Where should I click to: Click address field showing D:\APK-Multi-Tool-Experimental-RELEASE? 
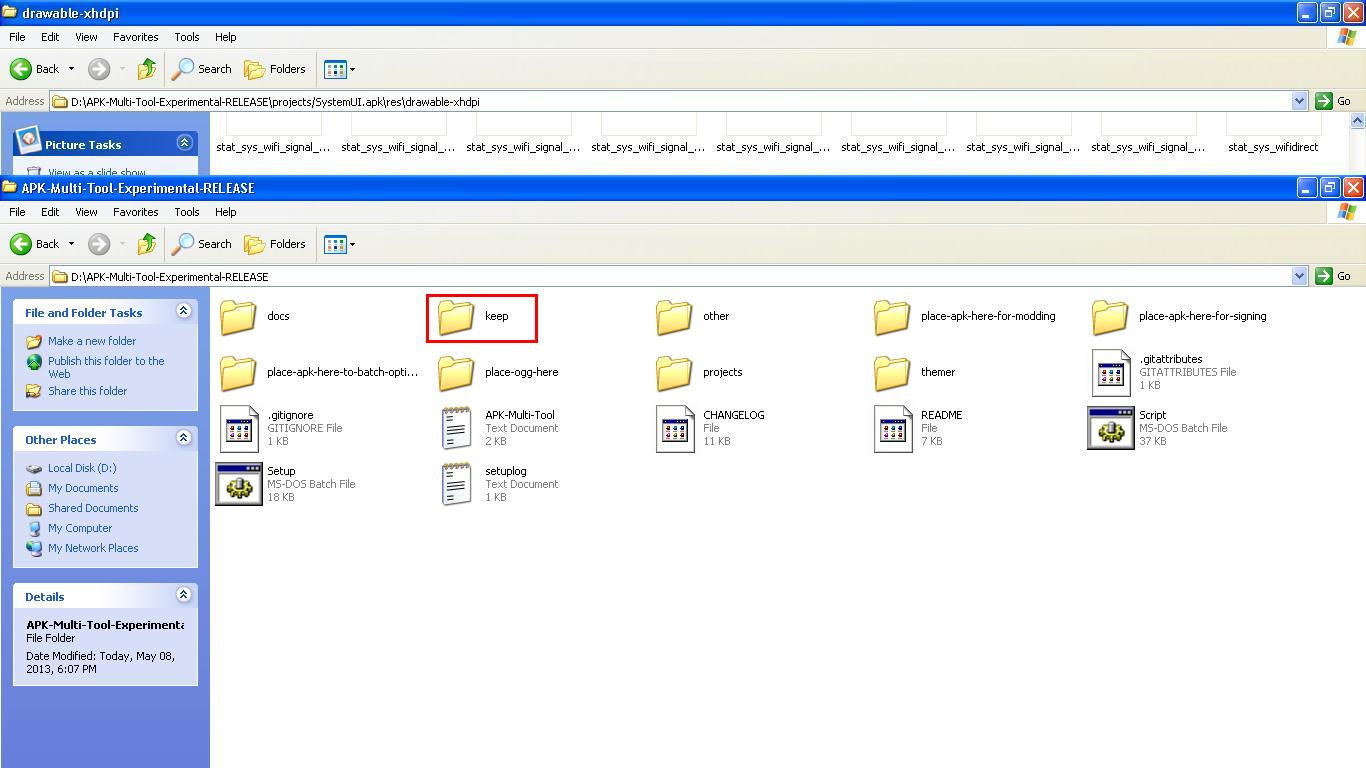[x=670, y=276]
